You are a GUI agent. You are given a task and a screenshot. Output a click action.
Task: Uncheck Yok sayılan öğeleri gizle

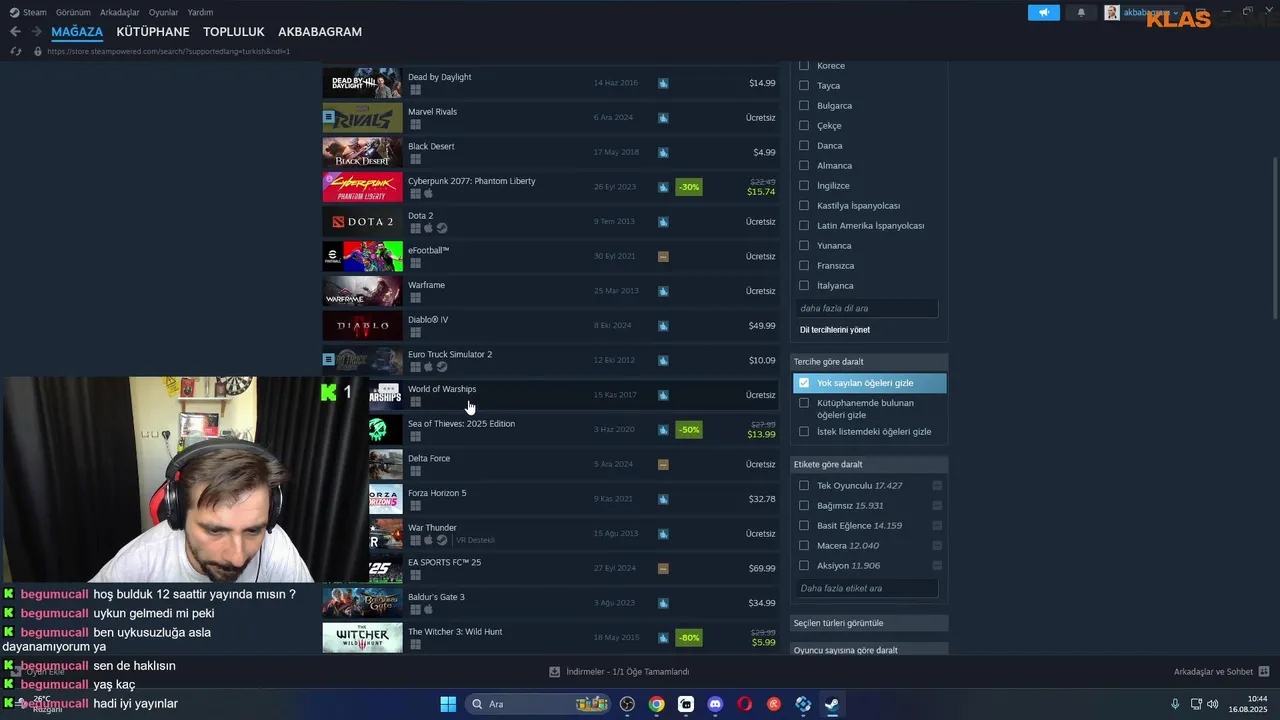coord(804,383)
